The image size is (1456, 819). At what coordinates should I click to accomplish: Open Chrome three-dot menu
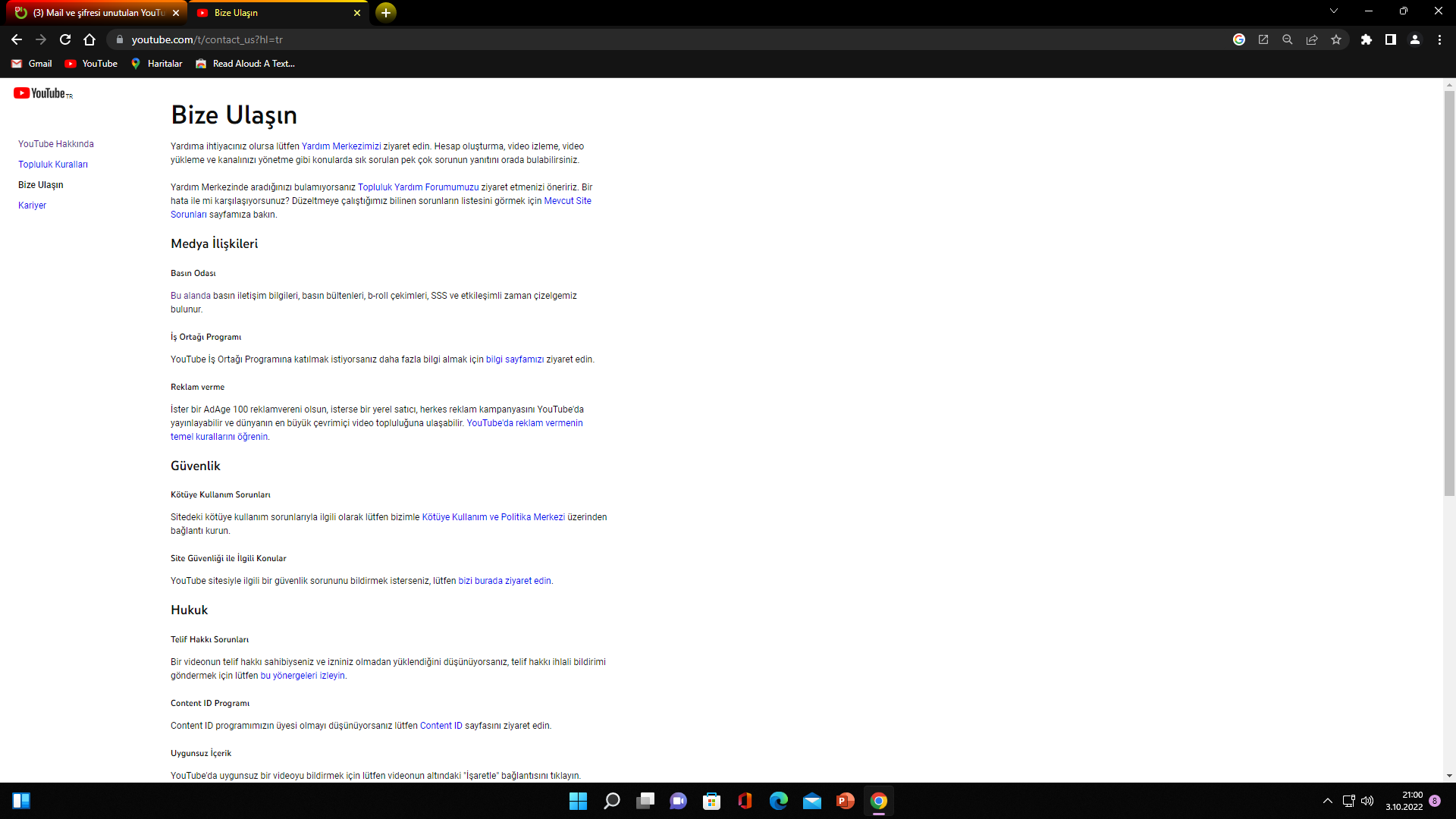pos(1439,39)
